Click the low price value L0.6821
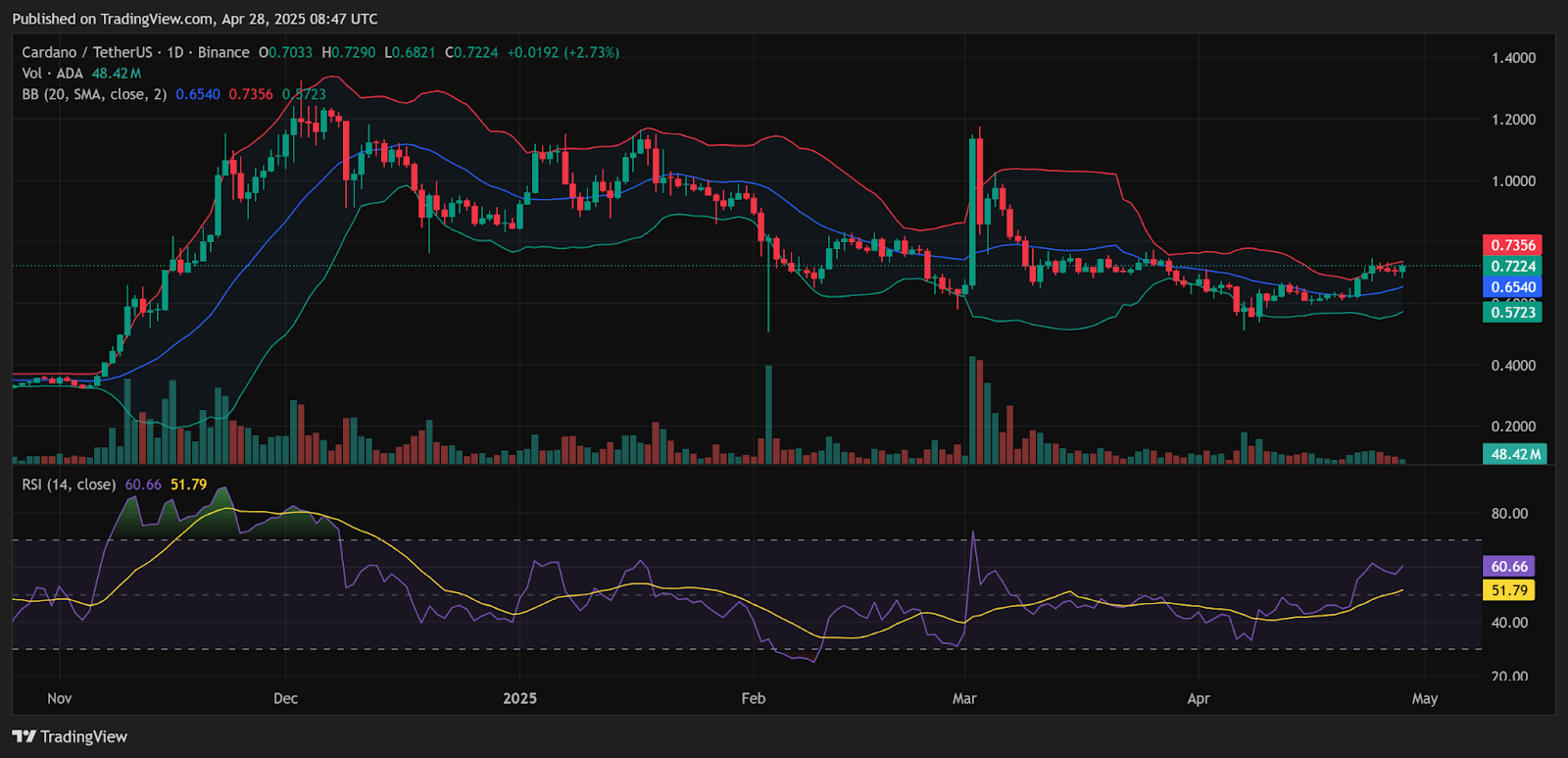The width and height of the screenshot is (1568, 758). pos(410,52)
